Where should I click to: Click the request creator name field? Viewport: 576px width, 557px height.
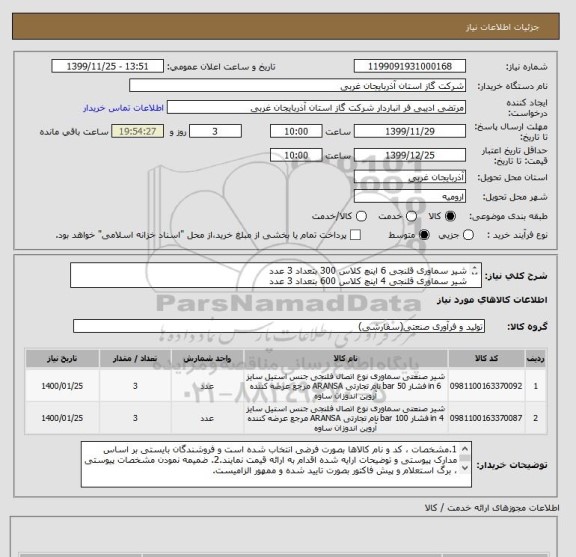(x=316, y=108)
